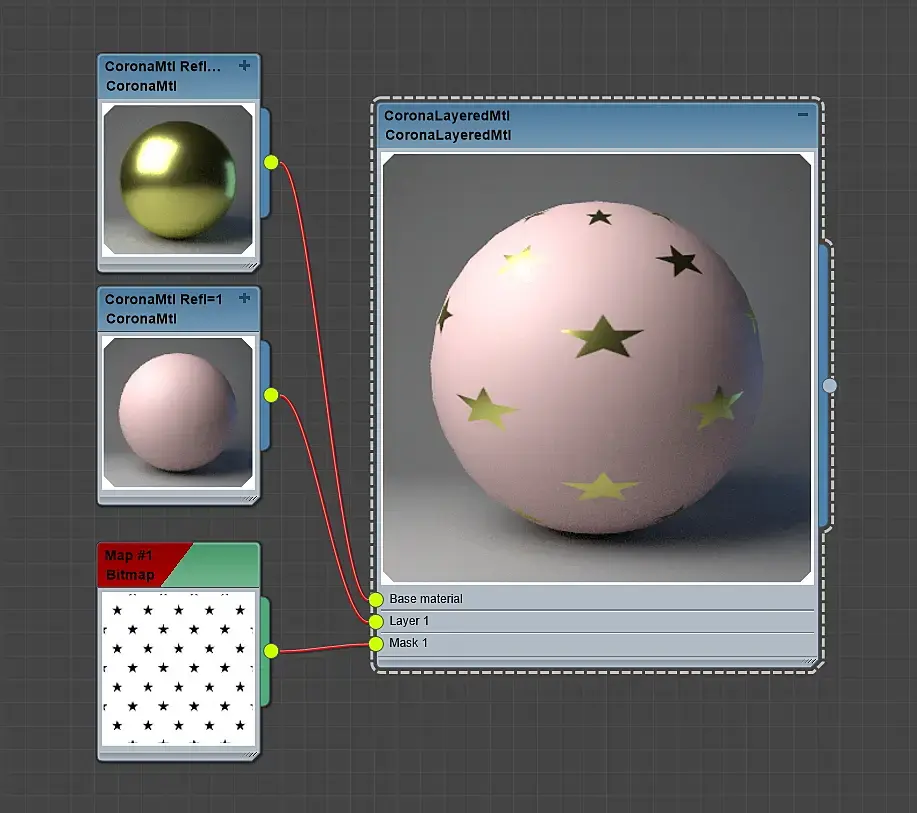
Task: Select the Layer 1 slot row
Action: pos(597,621)
